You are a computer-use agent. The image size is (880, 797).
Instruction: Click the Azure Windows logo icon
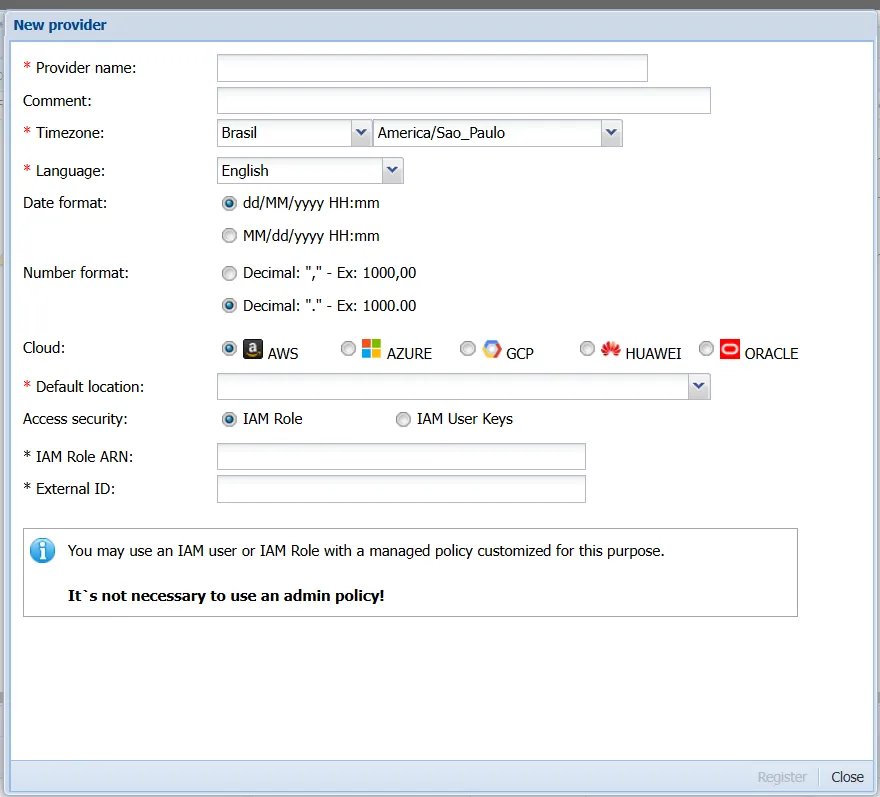tap(371, 349)
